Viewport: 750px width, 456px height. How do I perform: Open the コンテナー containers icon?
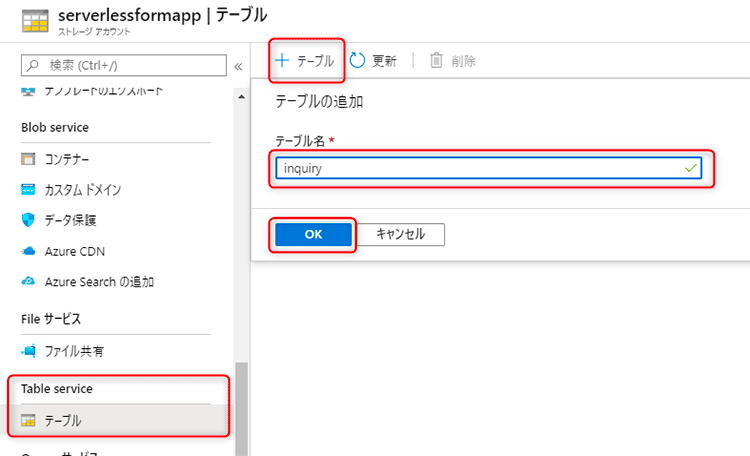tap(28, 159)
